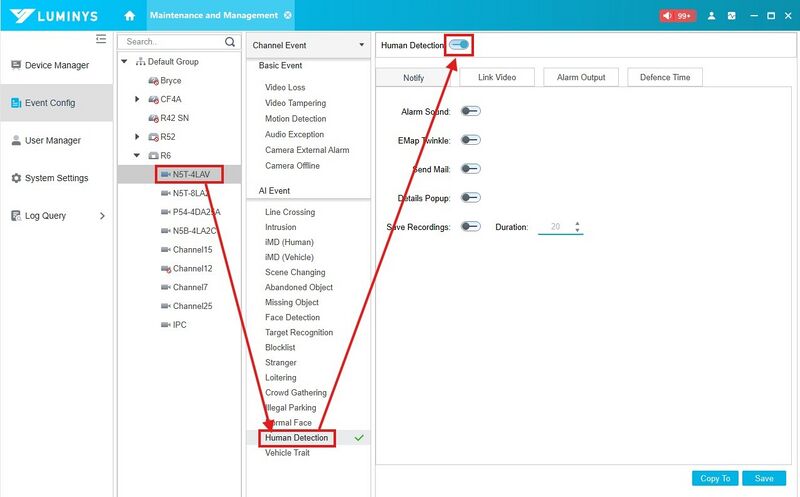The height and width of the screenshot is (497, 800).
Task: Collapse the sidebar menu icon
Action: (x=101, y=39)
